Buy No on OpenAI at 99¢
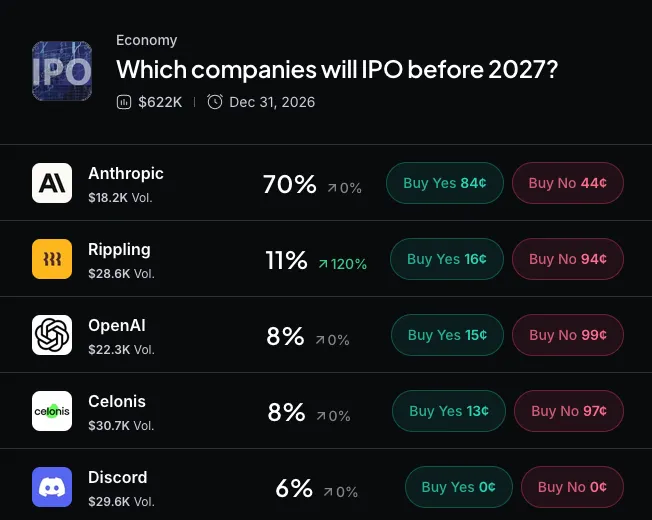 click(x=568, y=335)
